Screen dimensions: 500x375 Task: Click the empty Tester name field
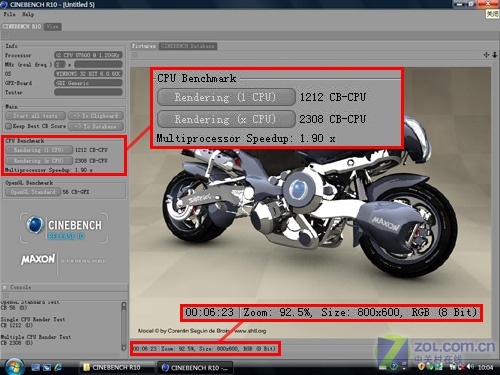88,92
